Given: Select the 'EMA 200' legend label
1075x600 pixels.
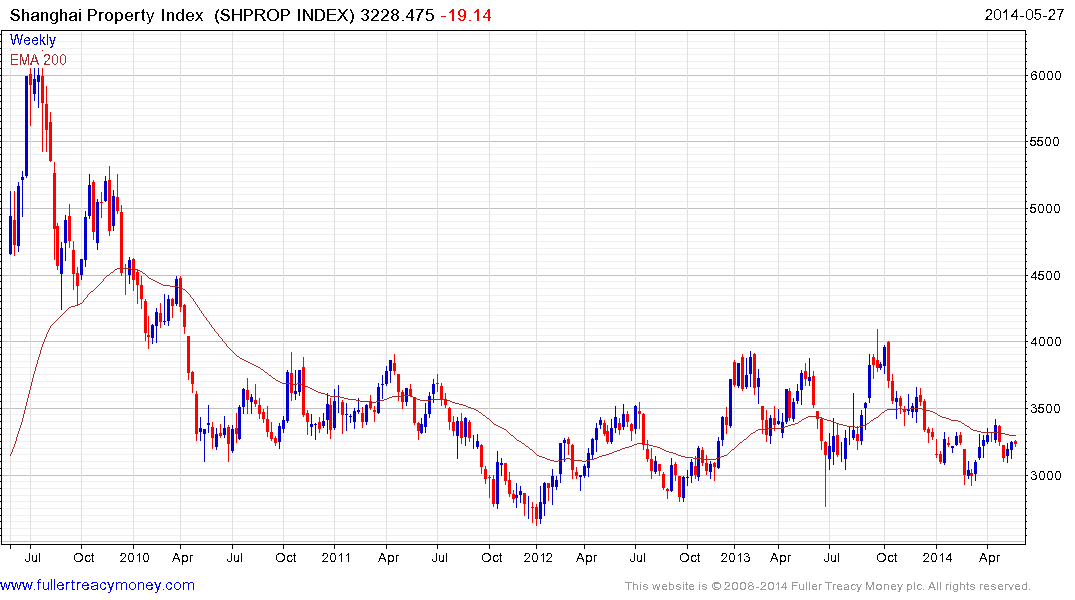Looking at the screenshot, I should pos(38,60).
